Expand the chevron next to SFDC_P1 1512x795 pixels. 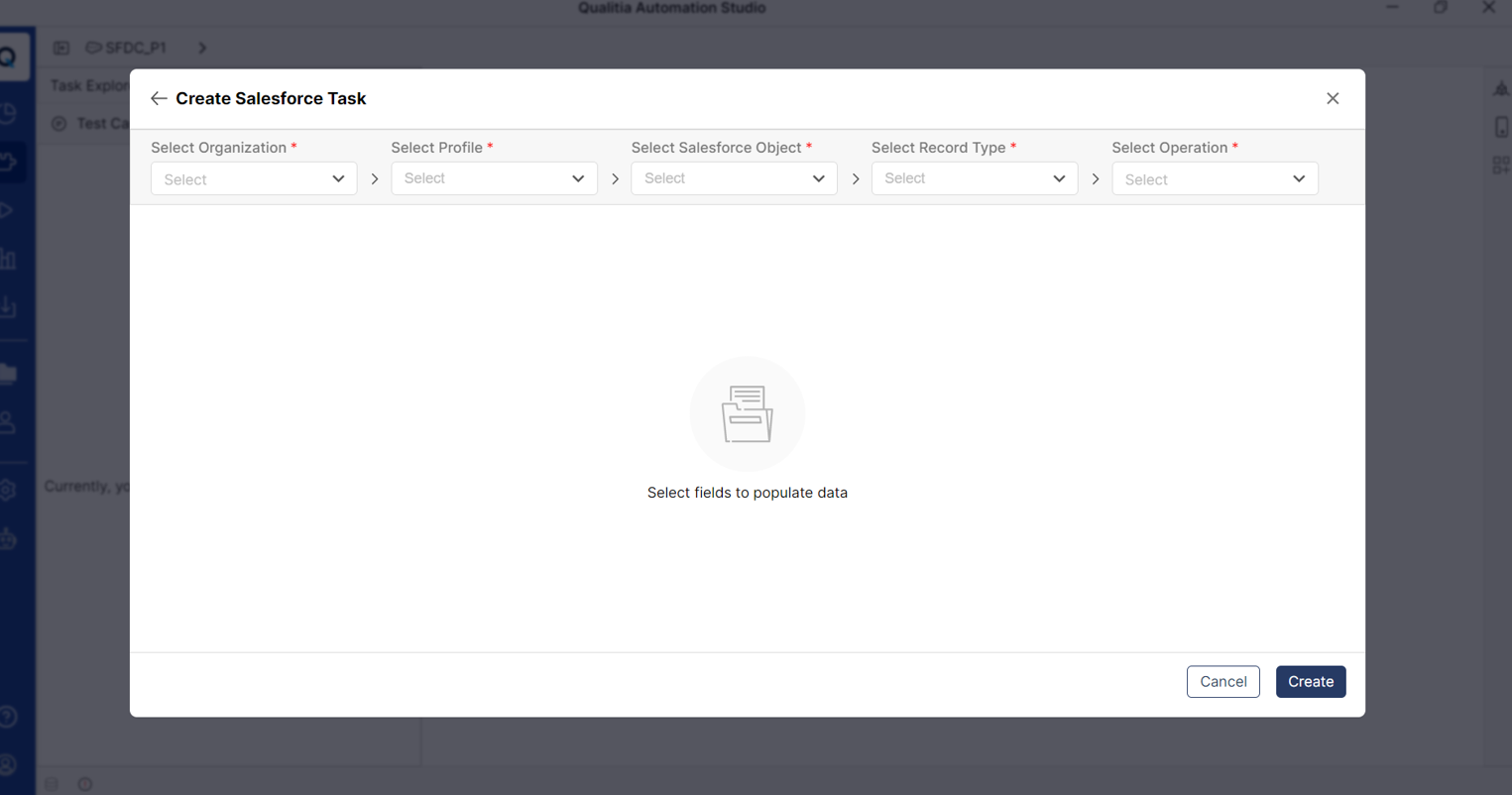point(202,48)
